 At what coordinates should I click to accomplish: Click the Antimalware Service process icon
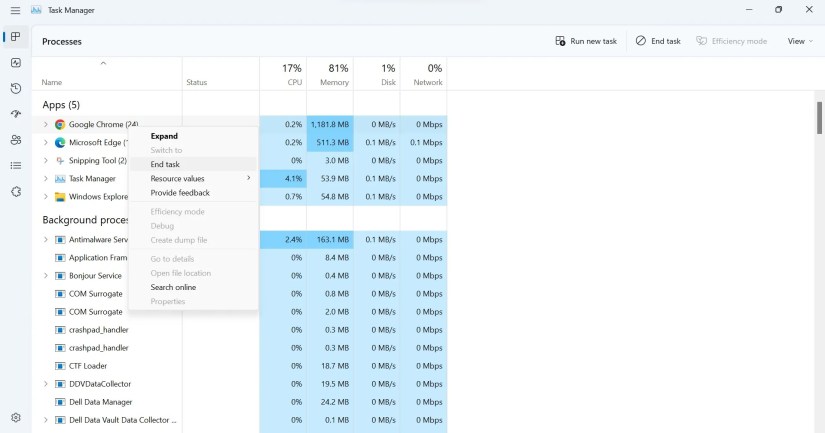click(x=60, y=240)
